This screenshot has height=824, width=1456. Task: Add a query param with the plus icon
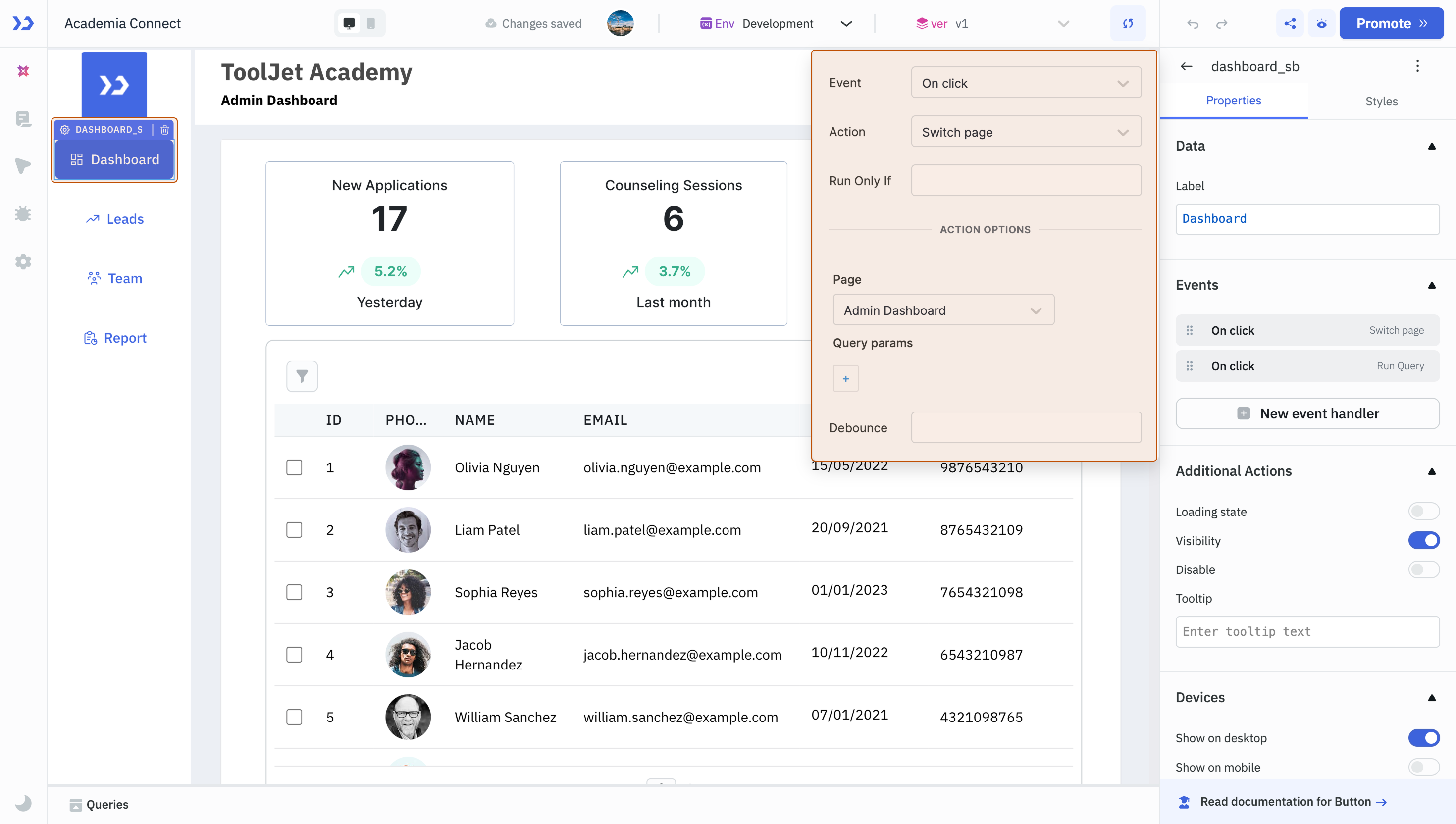coord(845,379)
